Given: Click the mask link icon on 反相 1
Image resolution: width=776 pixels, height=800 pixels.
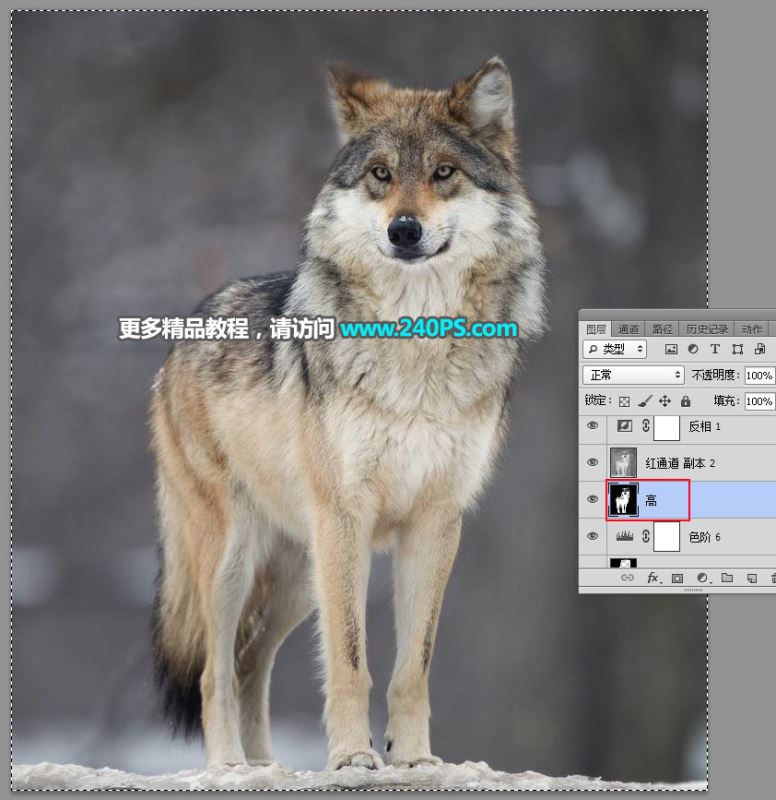Looking at the screenshot, I should (646, 426).
